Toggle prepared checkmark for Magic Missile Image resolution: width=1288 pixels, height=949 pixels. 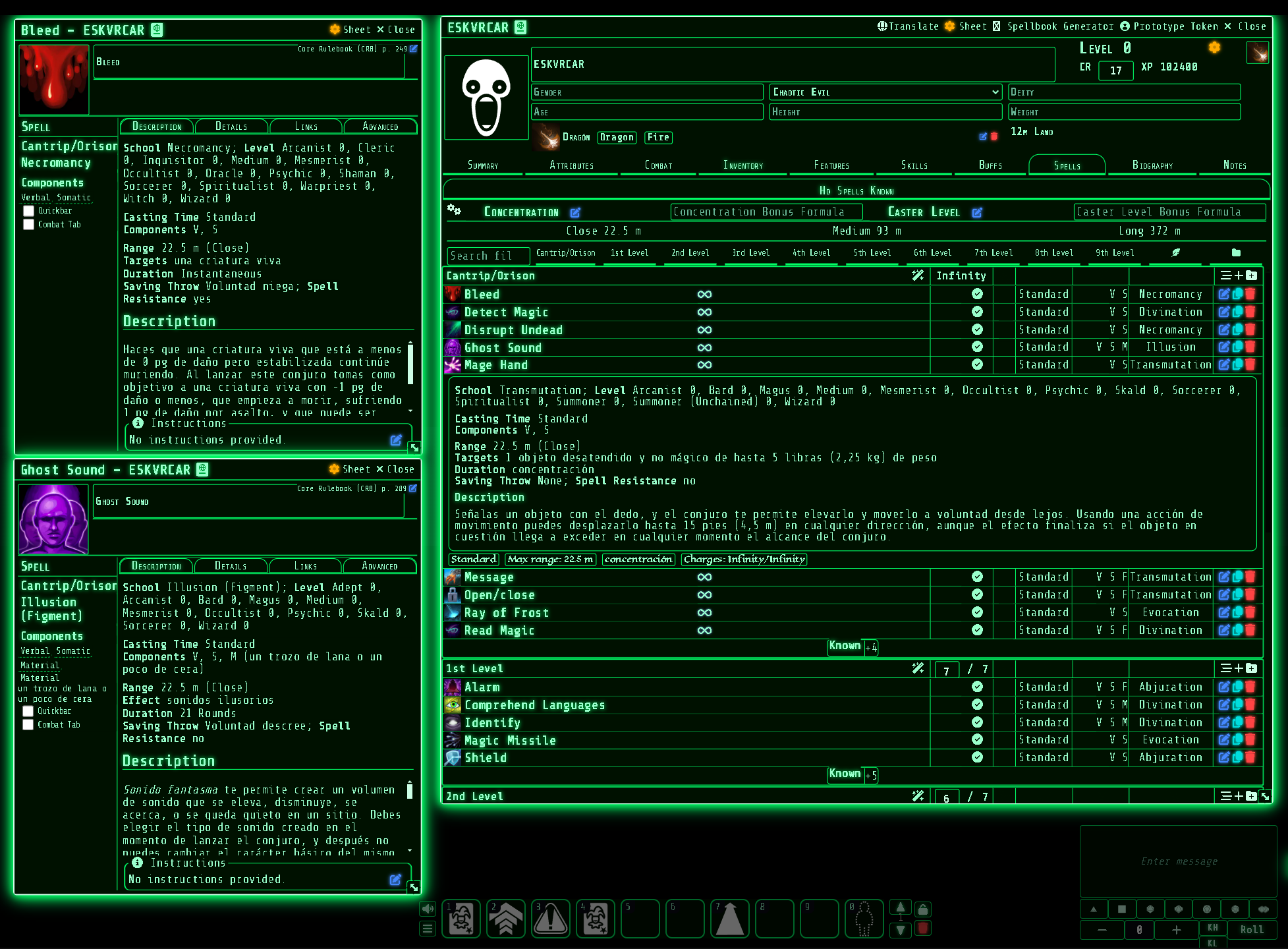[977, 740]
